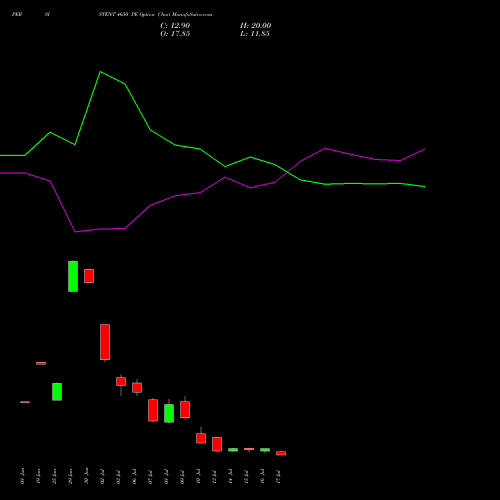The width and height of the screenshot is (500, 500).
Task: Click the first date label on the axis
Action: [x=22, y=476]
